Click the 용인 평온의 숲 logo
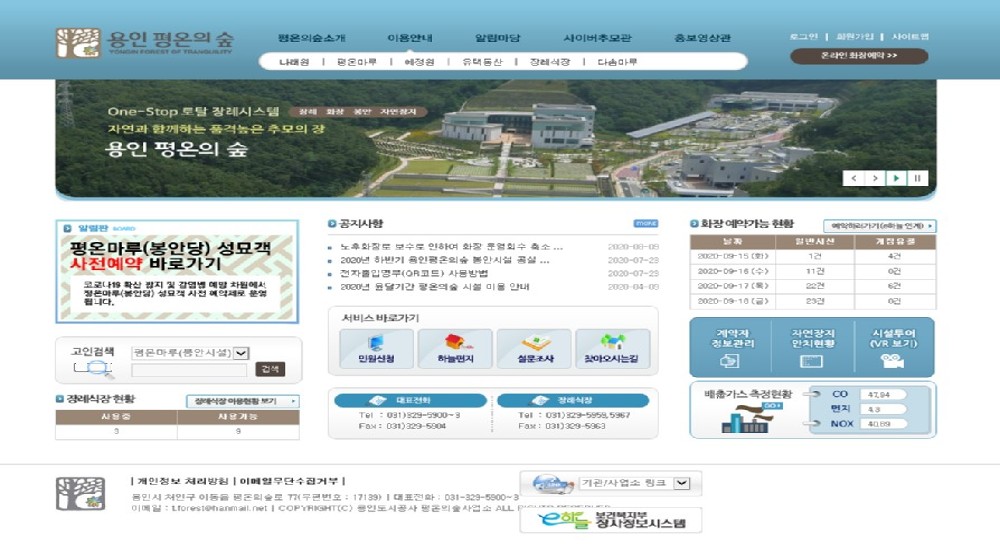 click(x=145, y=43)
